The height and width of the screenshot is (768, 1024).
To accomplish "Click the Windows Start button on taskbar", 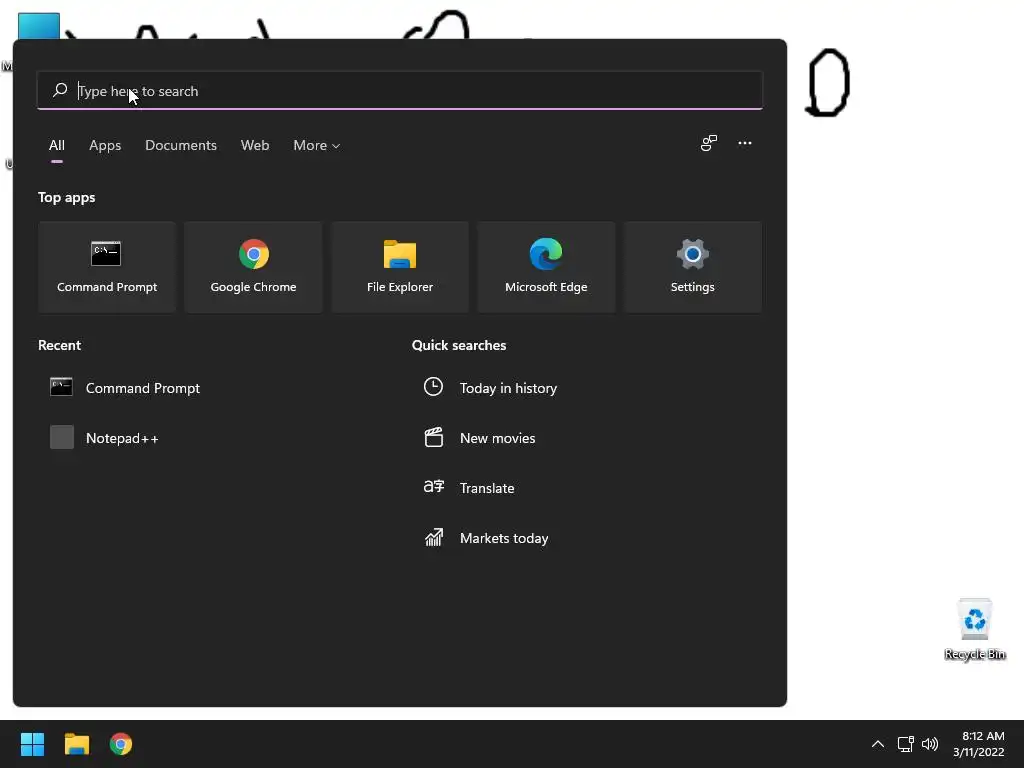I will [x=32, y=744].
